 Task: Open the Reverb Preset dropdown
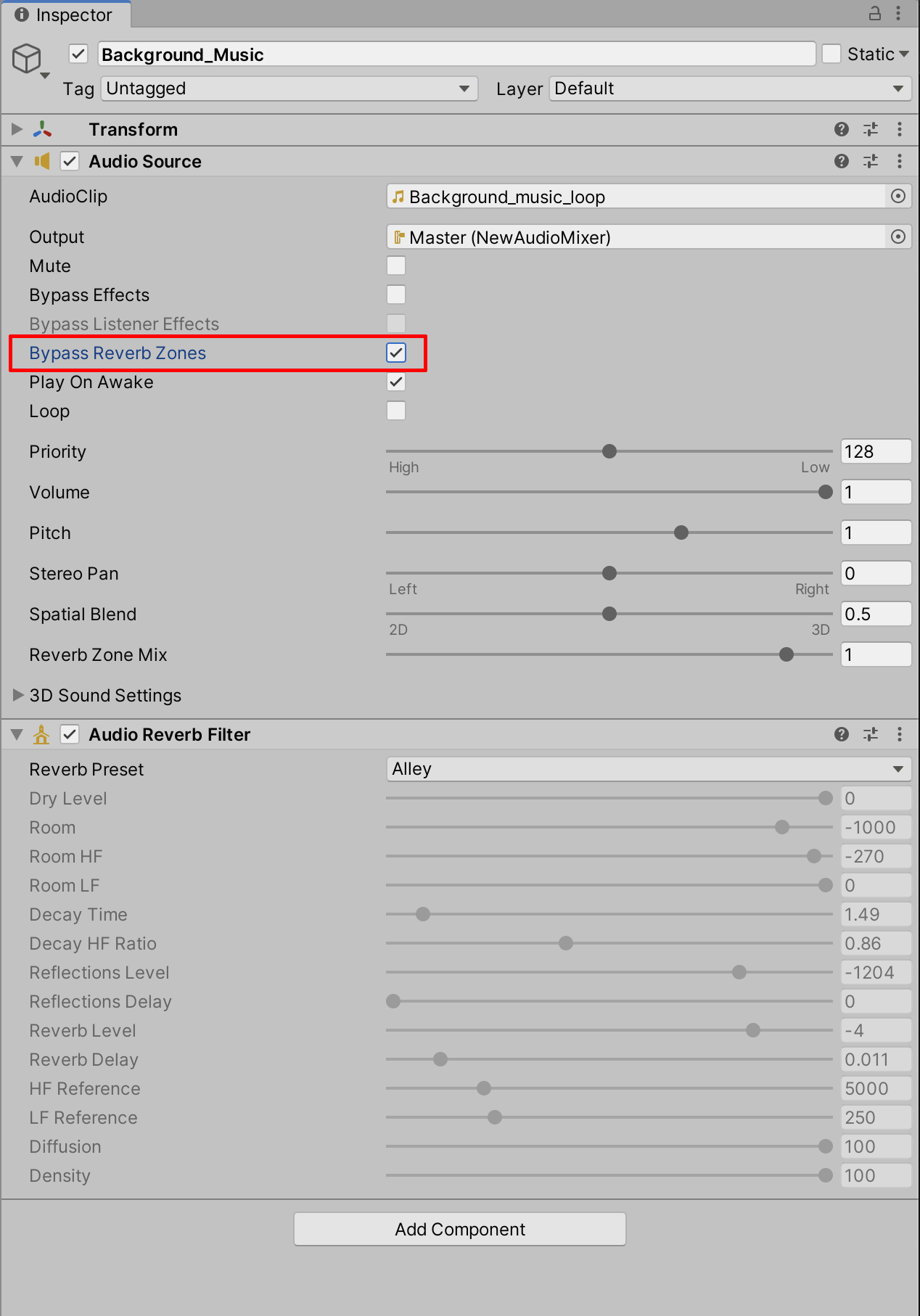pyautogui.click(x=649, y=769)
